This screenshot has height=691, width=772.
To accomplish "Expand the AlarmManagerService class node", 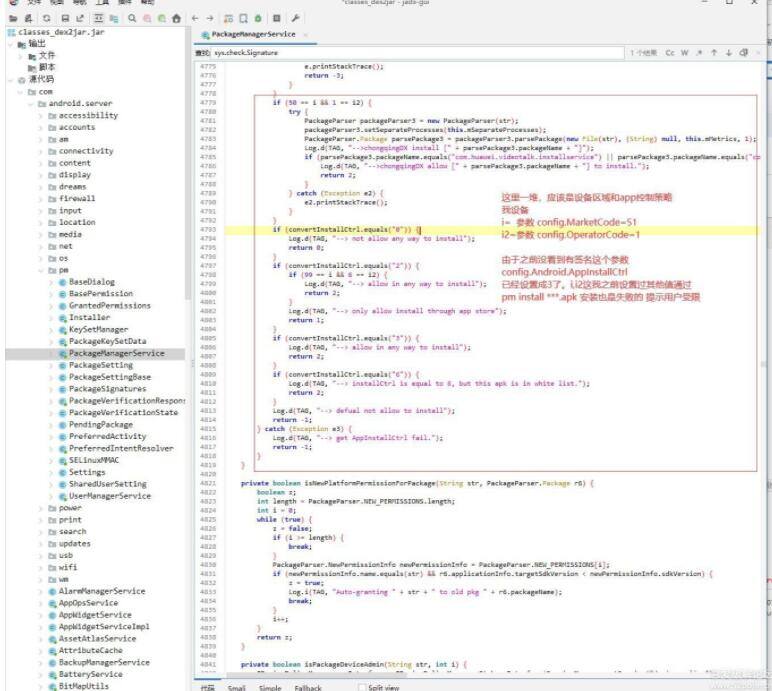I will point(41,592).
